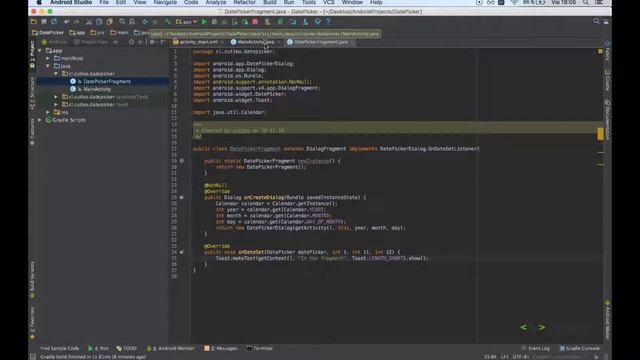
Task: Click the Make Project hammer icon
Action: click(167, 22)
